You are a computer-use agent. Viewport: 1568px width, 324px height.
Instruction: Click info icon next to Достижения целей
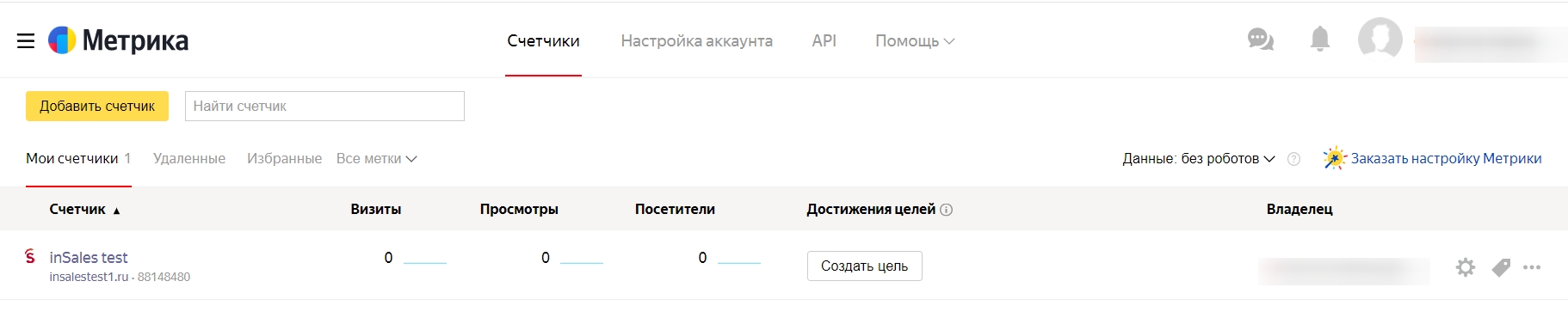pos(947,210)
